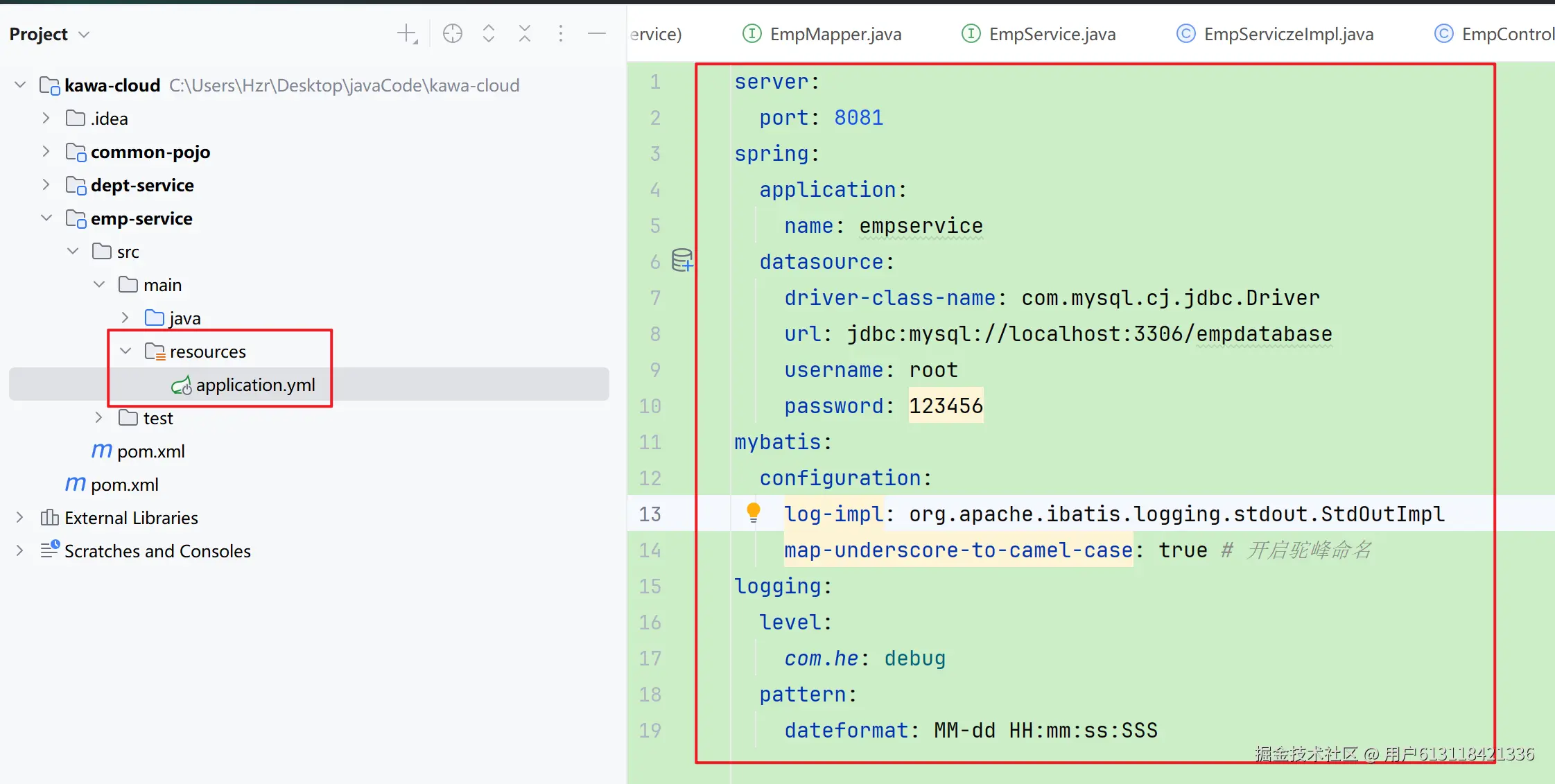The image size is (1555, 784).
Task: Expand the dept-service module
Action: click(x=46, y=185)
